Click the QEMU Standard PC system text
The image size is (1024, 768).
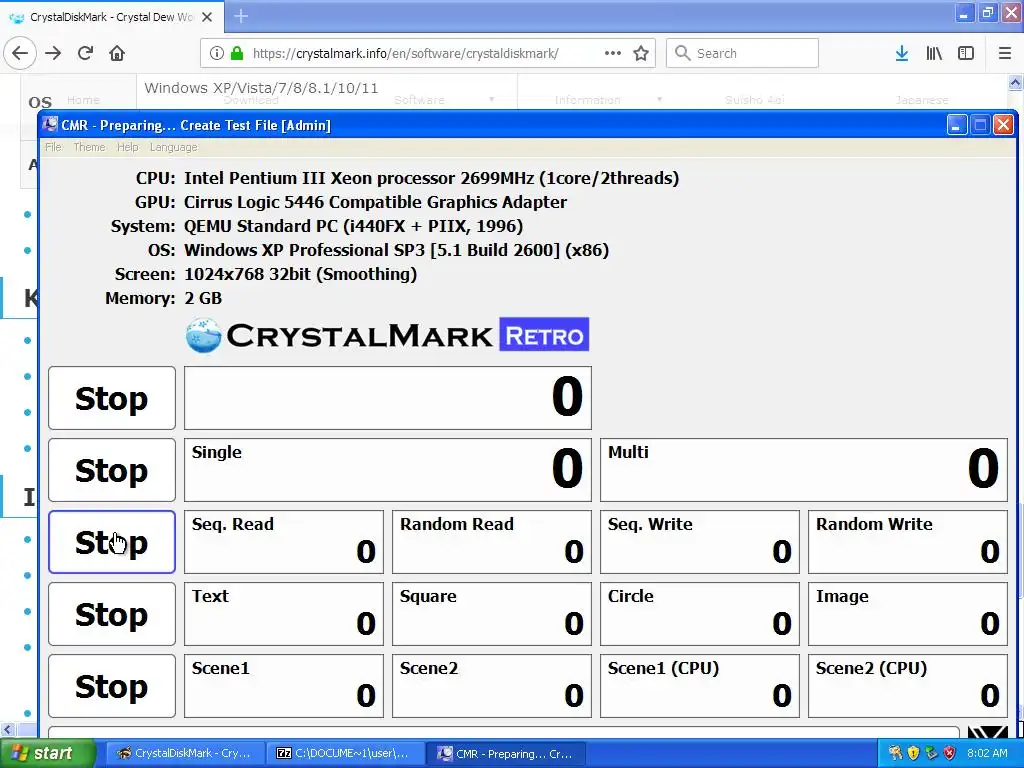click(x=353, y=227)
